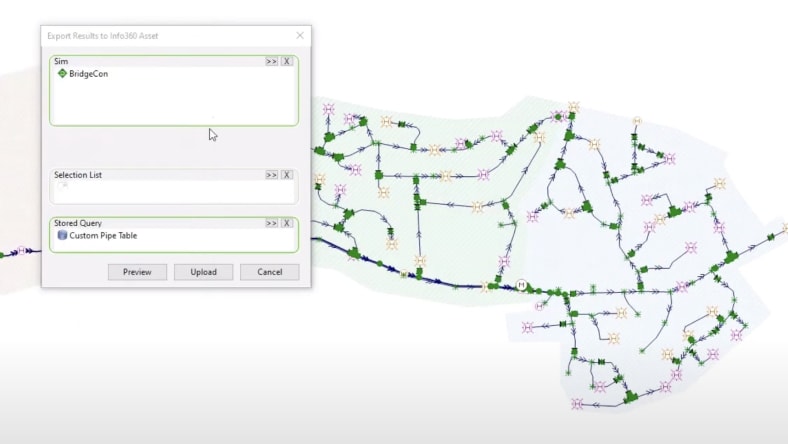
Task: Click the Export Results dialog title bar
Action: coord(150,36)
